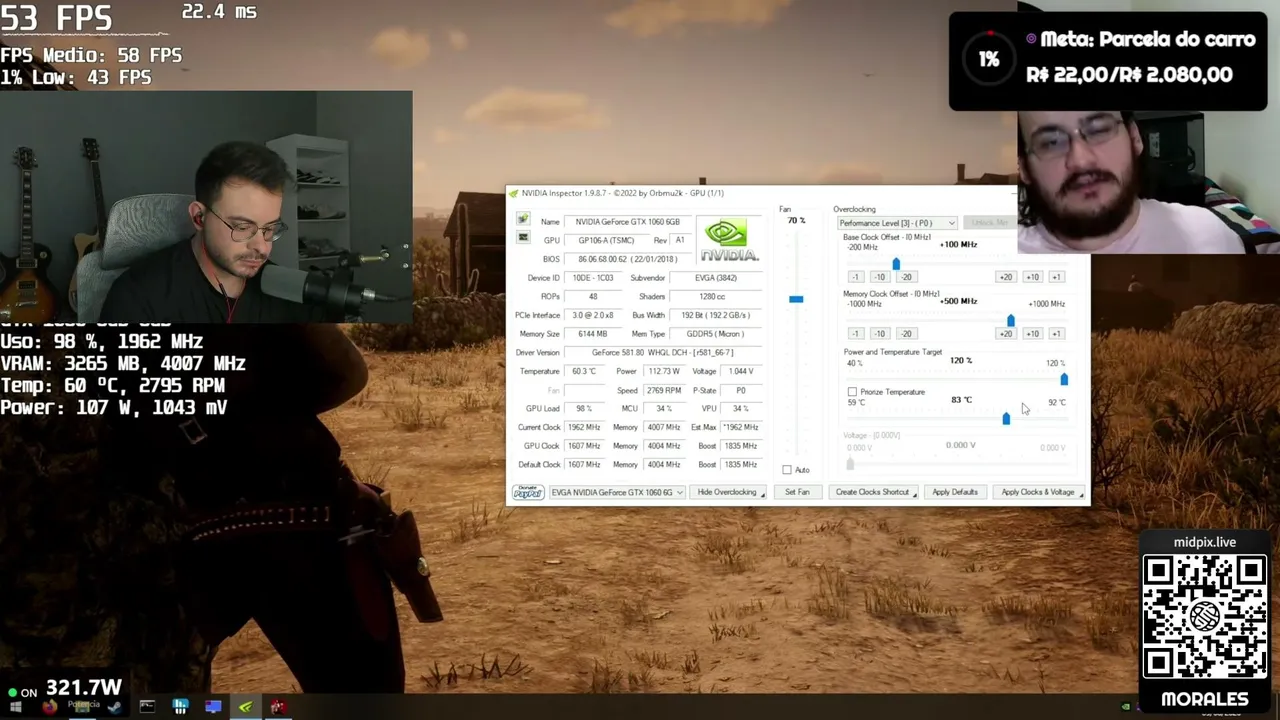Open Firefox from the taskbar
1280x720 pixels.
(x=49, y=708)
